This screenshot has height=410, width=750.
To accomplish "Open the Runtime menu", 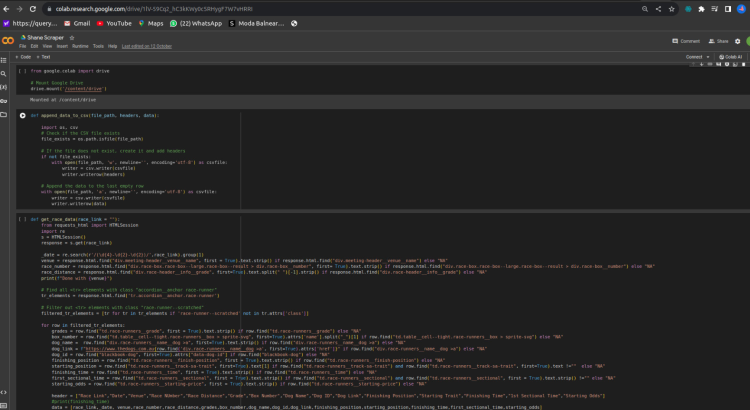I will pos(82,46).
